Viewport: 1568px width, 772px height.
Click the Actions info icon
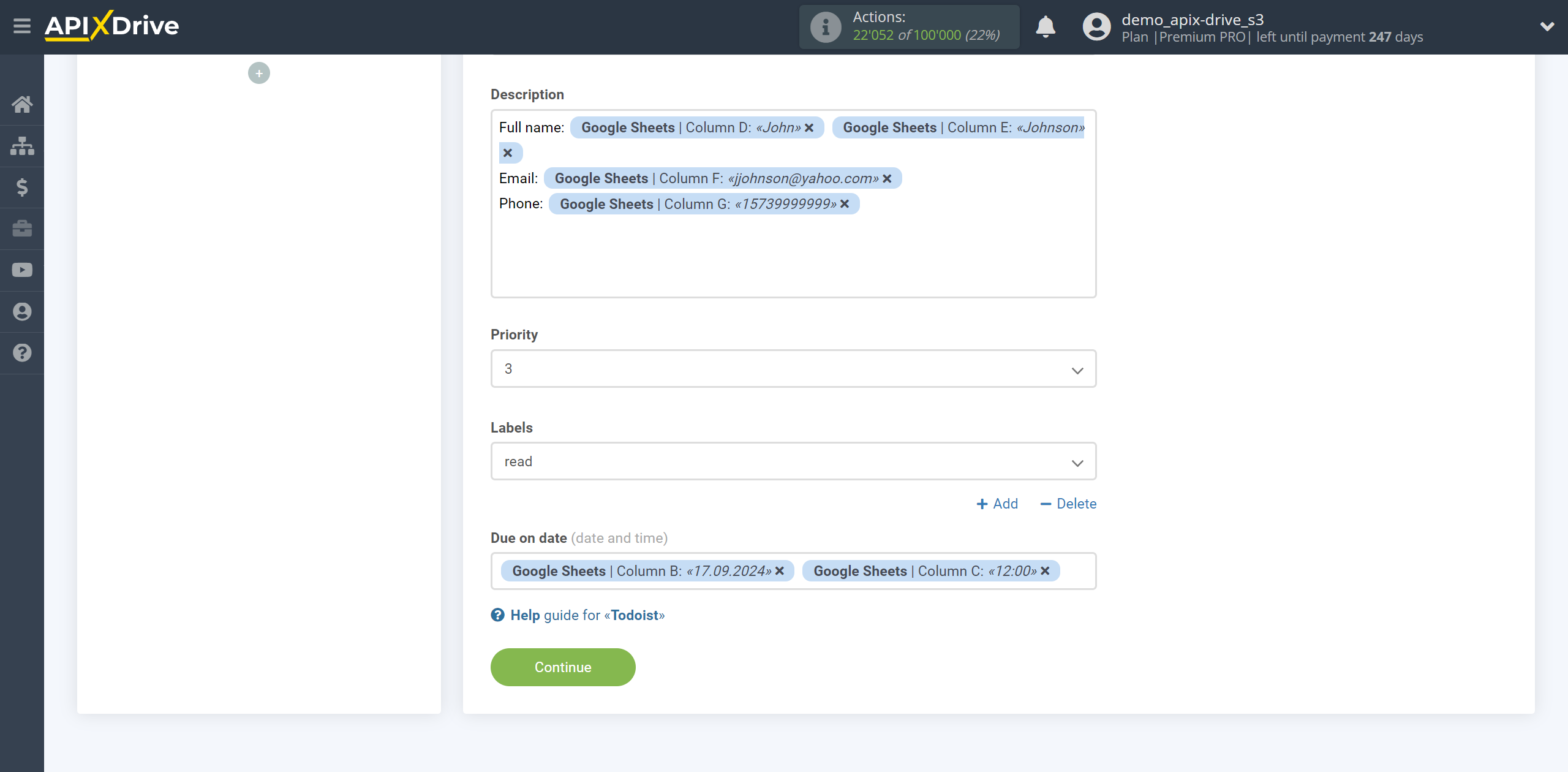coord(825,27)
